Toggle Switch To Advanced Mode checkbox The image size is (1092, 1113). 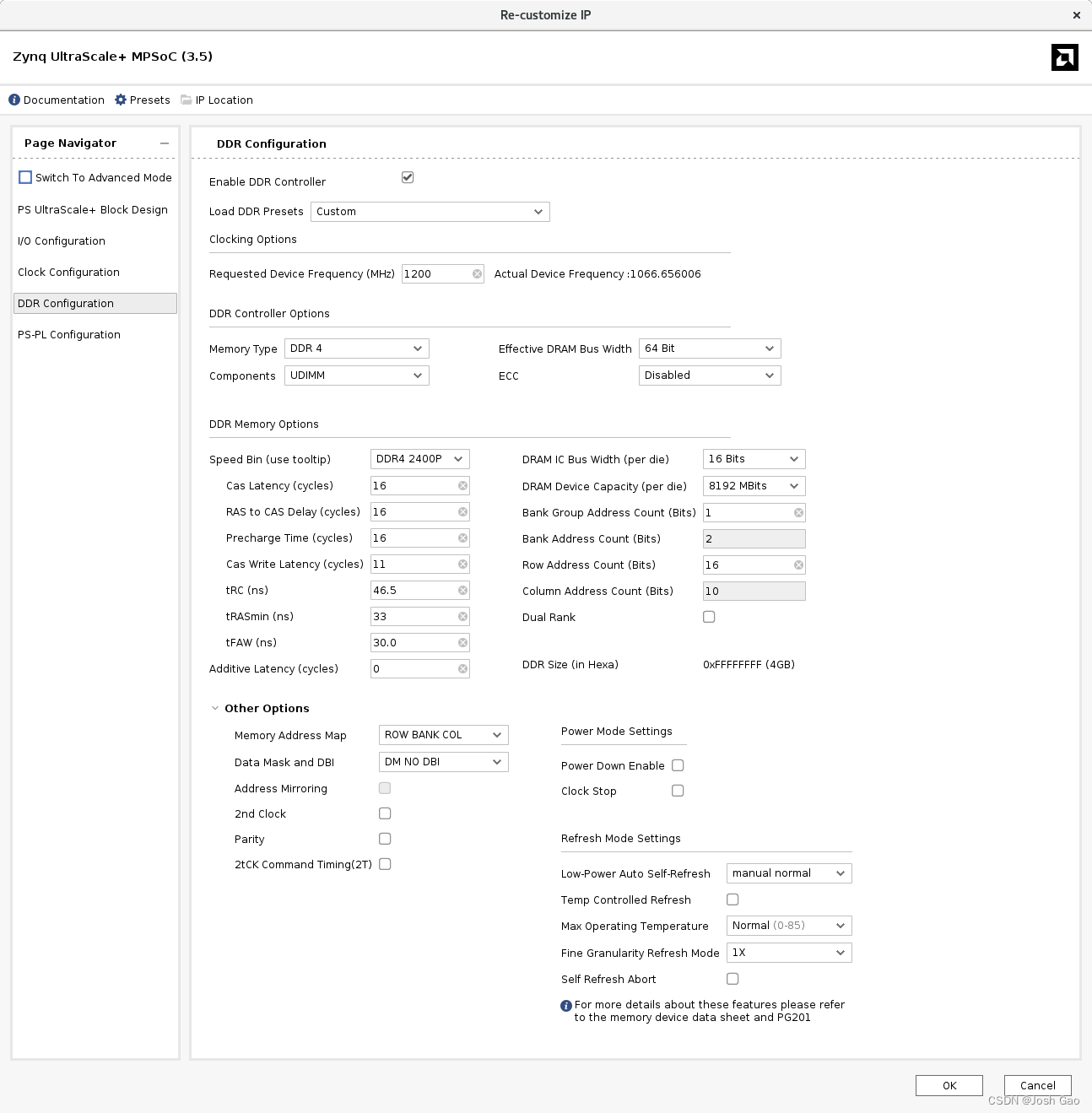25,177
